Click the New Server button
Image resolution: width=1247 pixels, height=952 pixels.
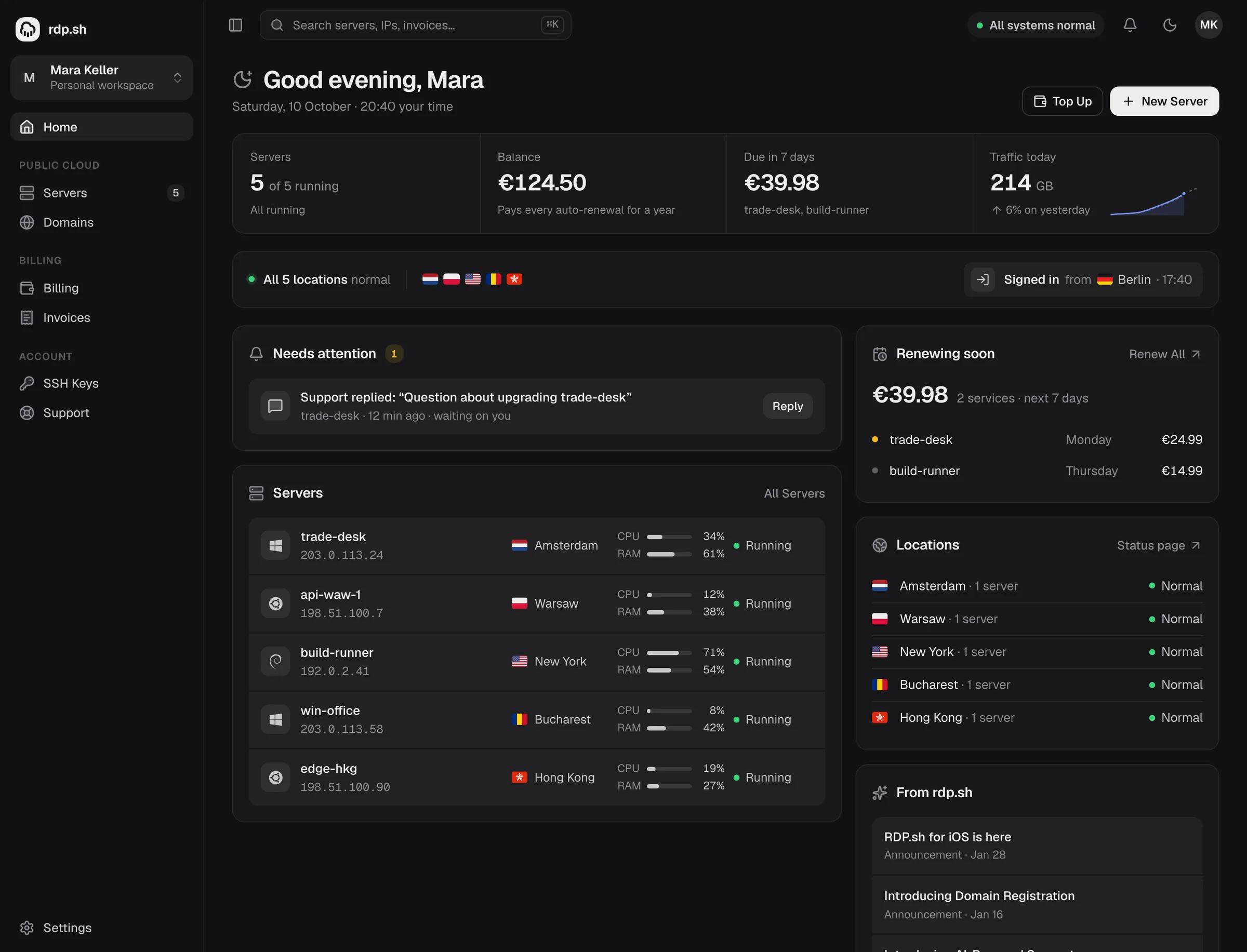(x=1164, y=101)
